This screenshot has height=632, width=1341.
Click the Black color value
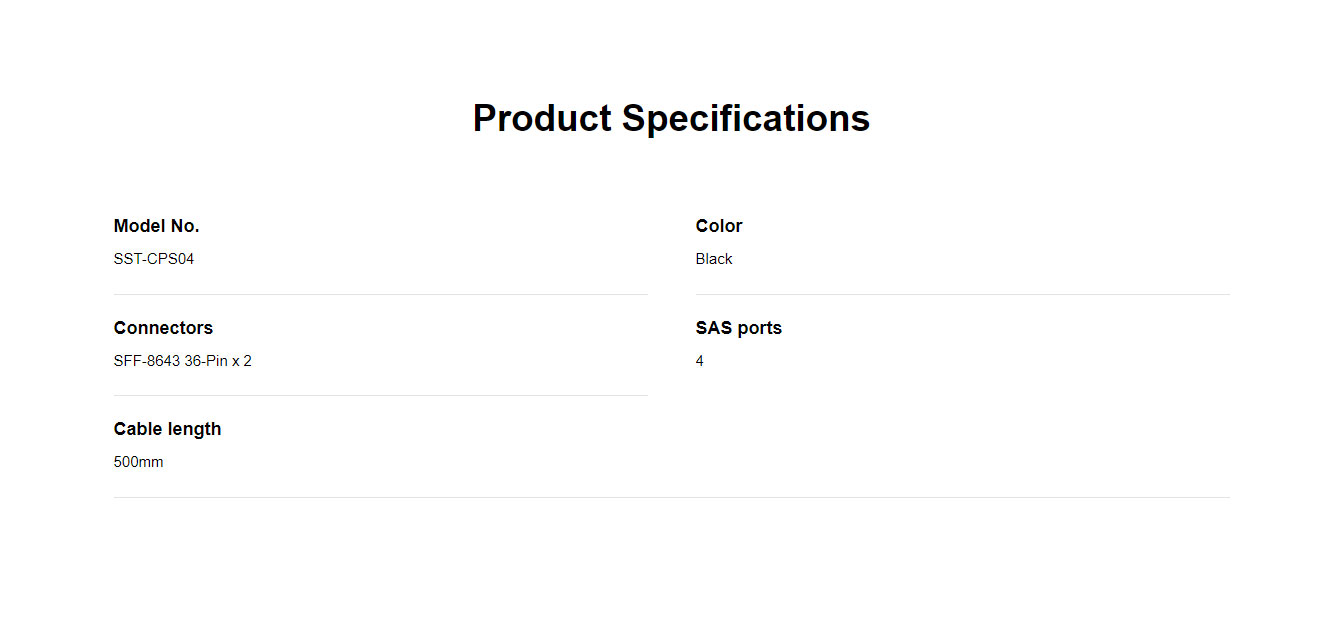tap(714, 259)
